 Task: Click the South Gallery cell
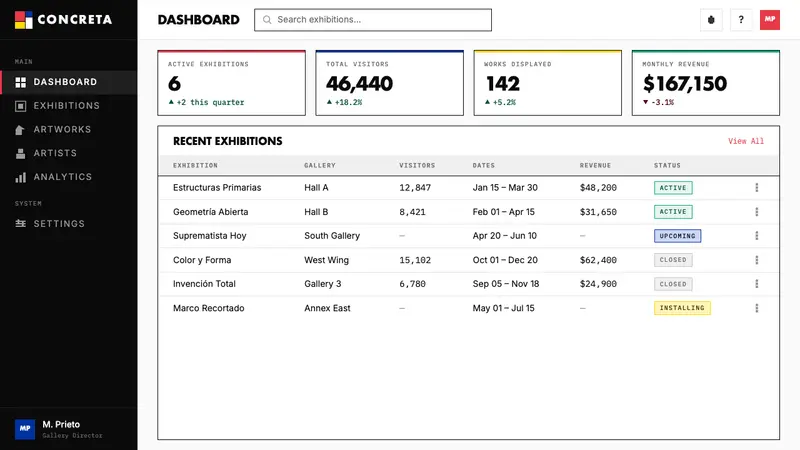click(332, 236)
